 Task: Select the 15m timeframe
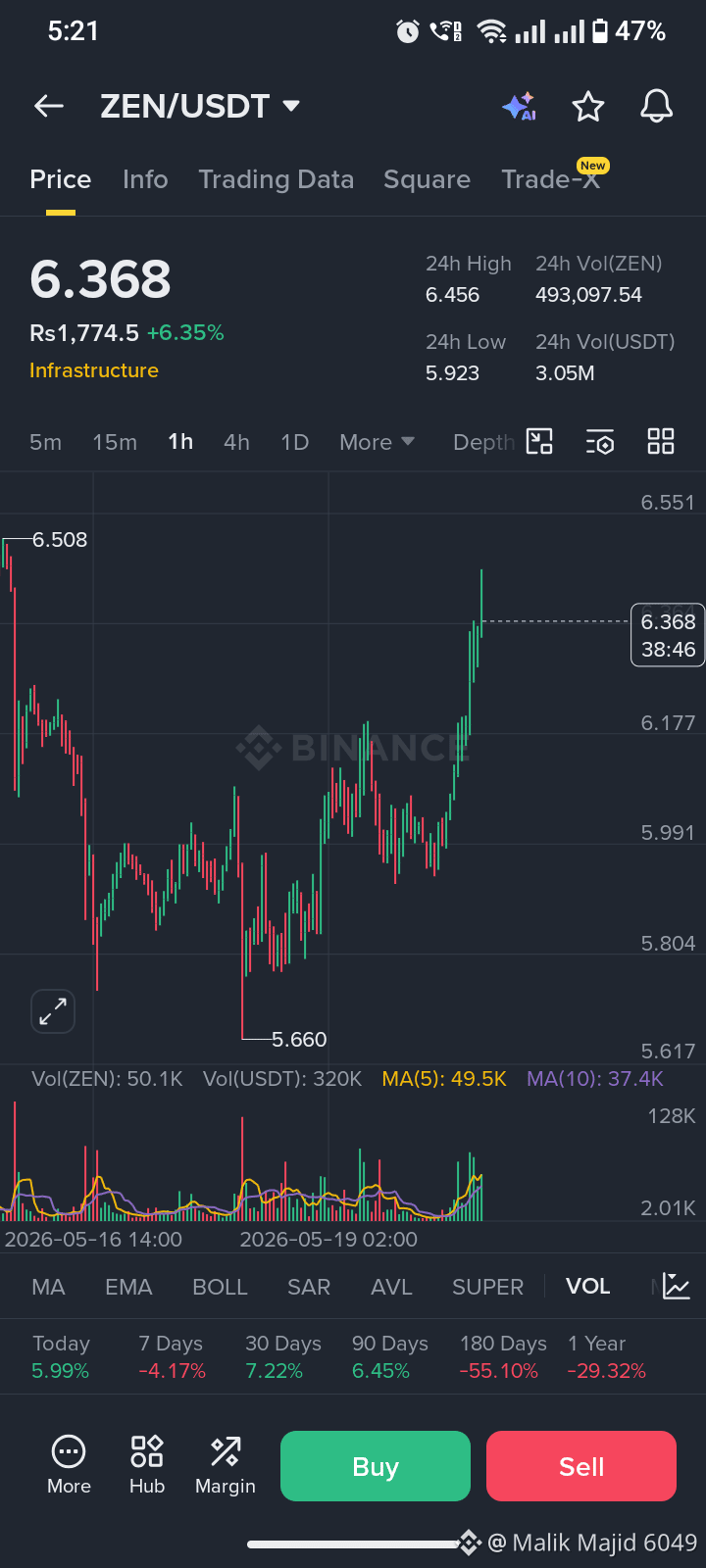115,442
